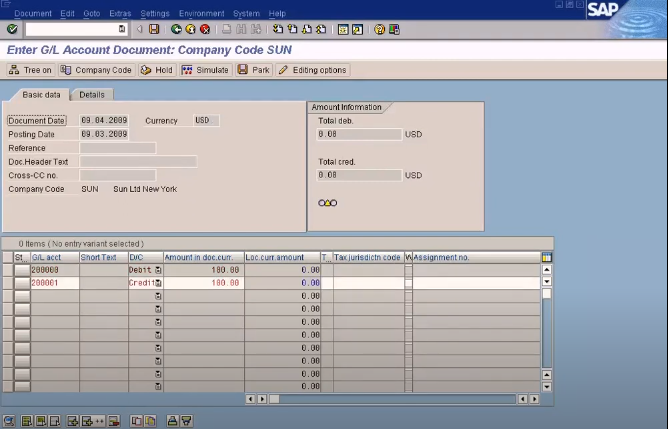Go to First Page icon

tap(278, 29)
